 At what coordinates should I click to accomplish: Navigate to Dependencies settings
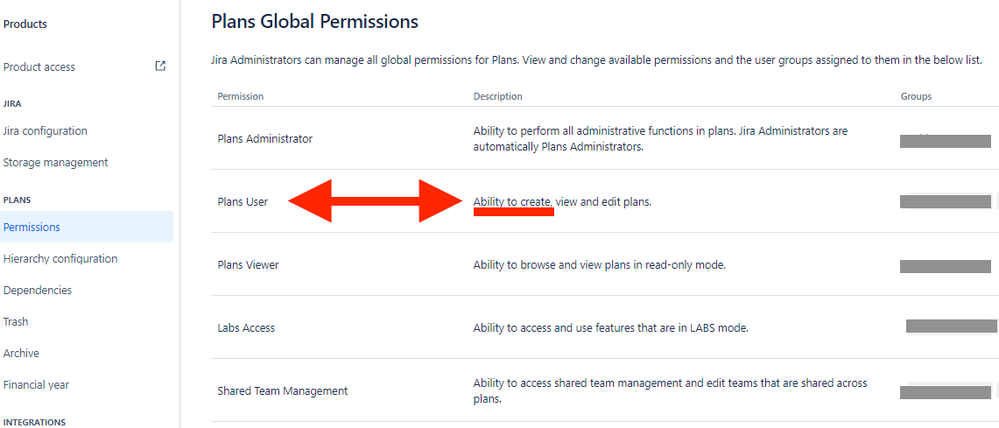[38, 290]
